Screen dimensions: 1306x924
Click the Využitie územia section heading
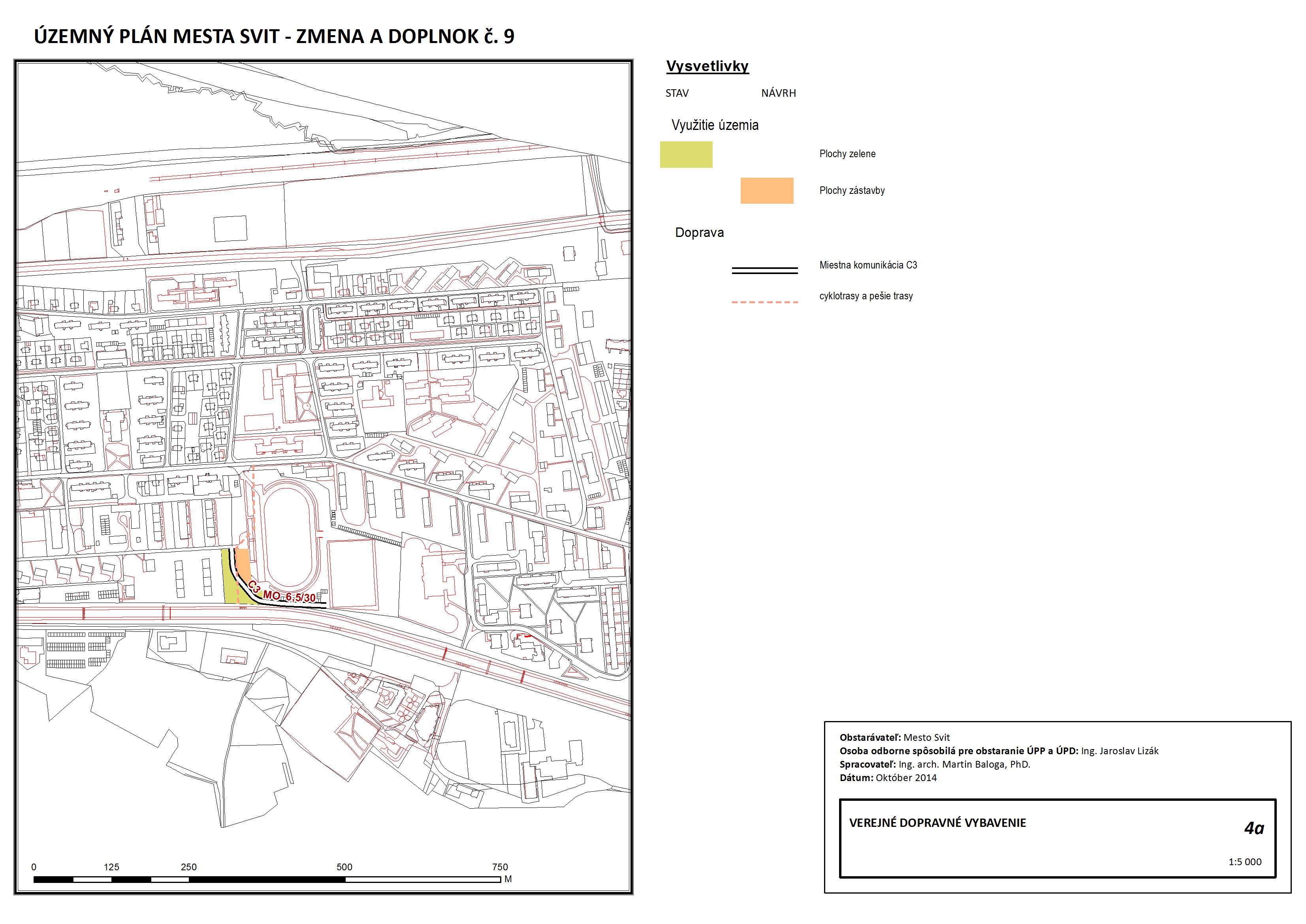(x=715, y=125)
